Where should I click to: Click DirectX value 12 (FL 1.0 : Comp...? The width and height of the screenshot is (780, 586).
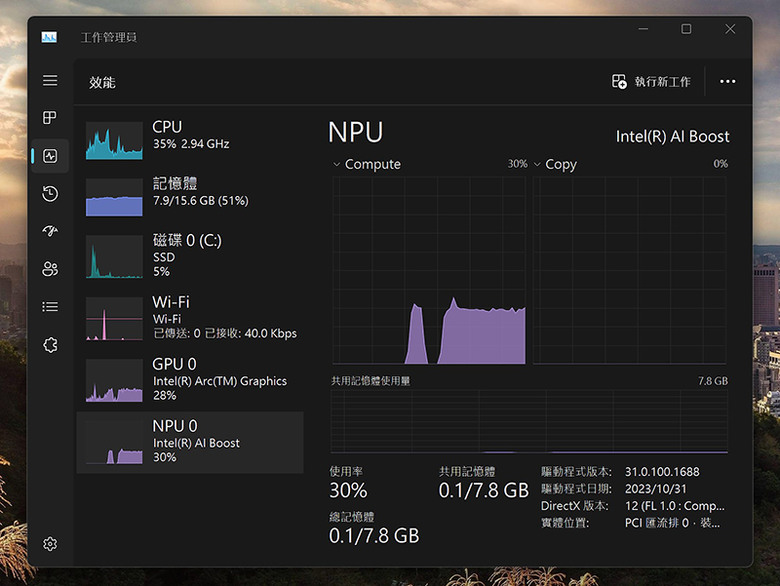pyautogui.click(x=675, y=506)
